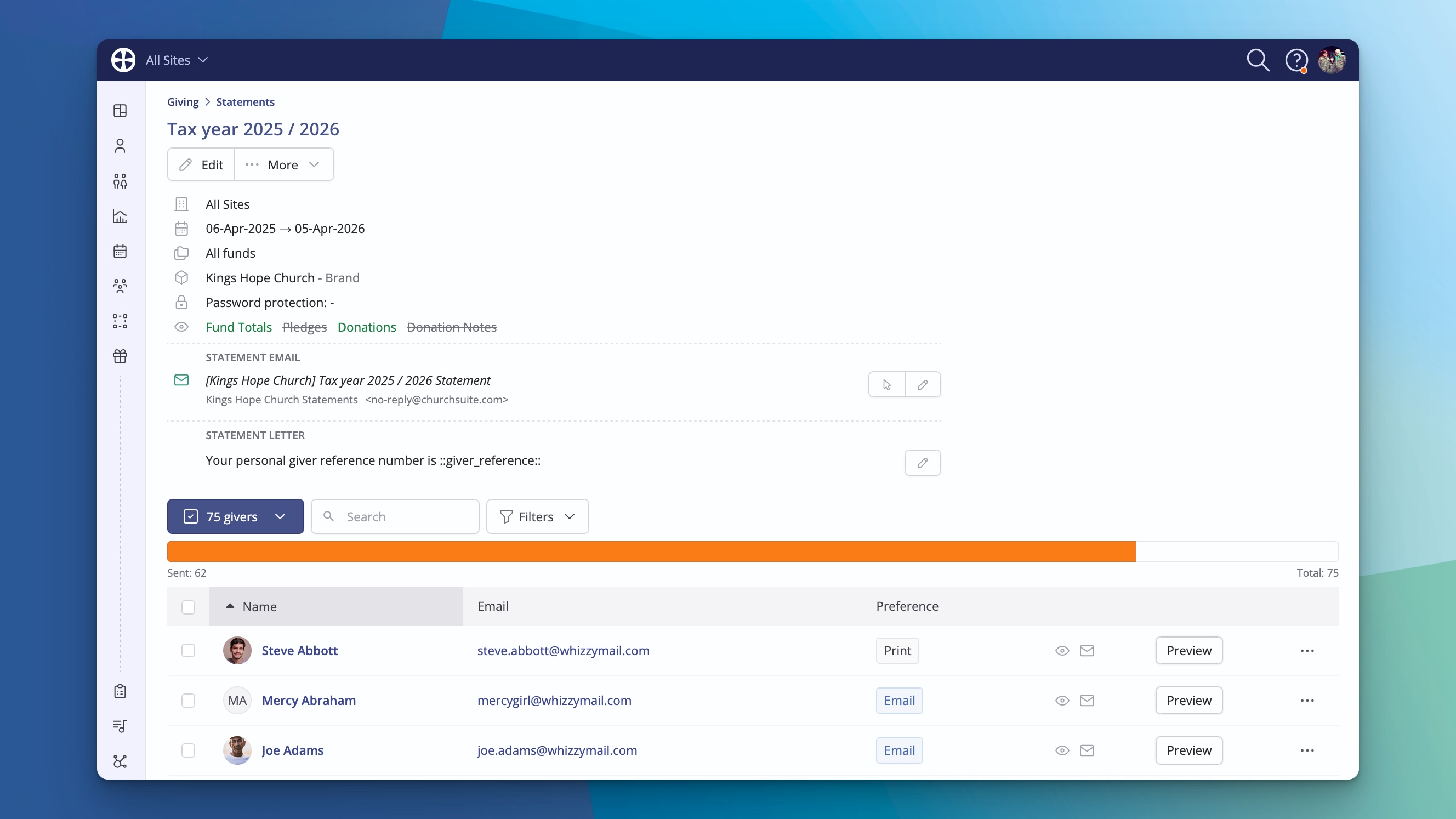The width and height of the screenshot is (1456, 819).
Task: Toggle Fund Totals visibility
Action: pyautogui.click(x=238, y=327)
